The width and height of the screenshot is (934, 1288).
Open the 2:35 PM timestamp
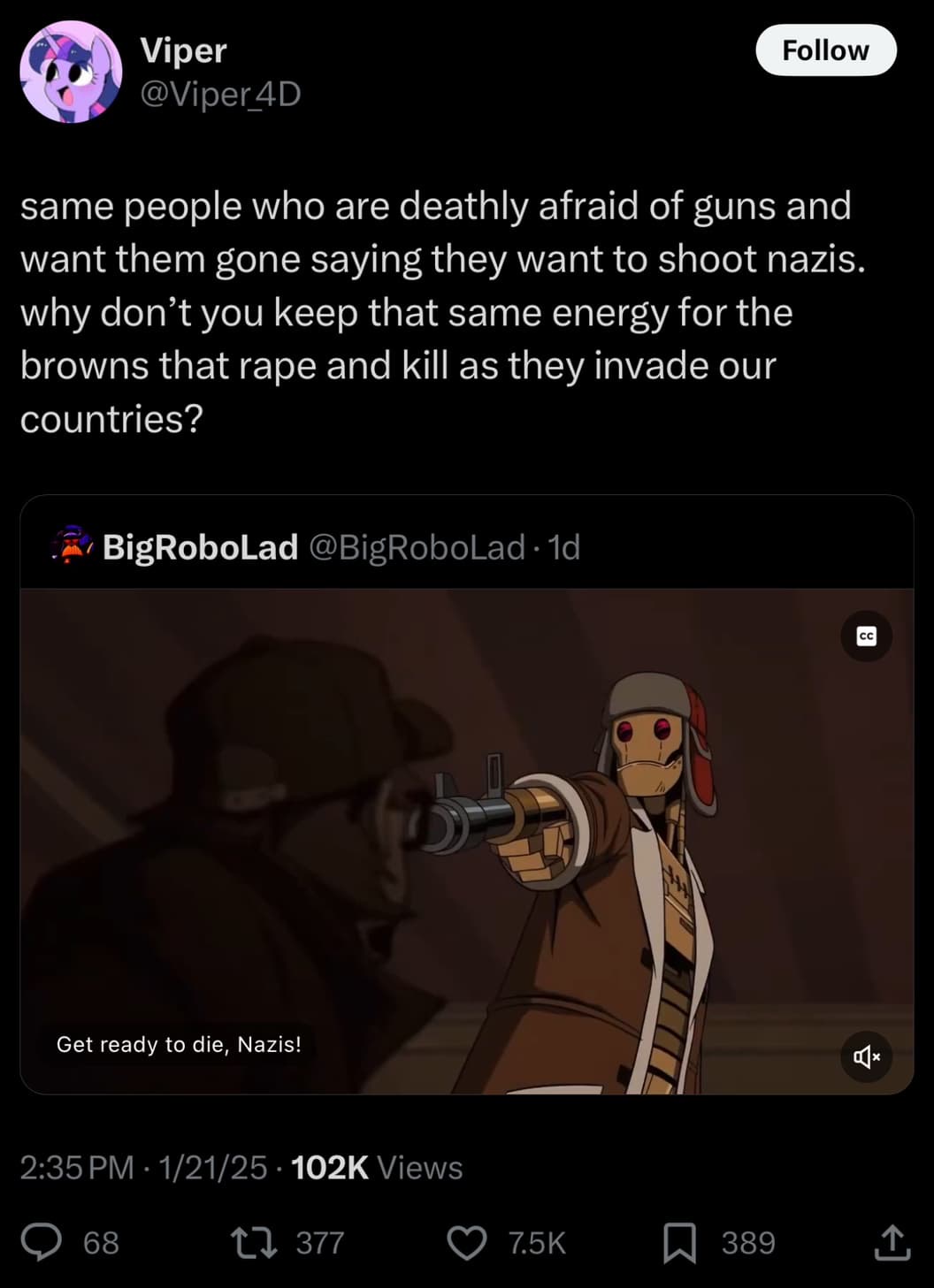tap(77, 1168)
